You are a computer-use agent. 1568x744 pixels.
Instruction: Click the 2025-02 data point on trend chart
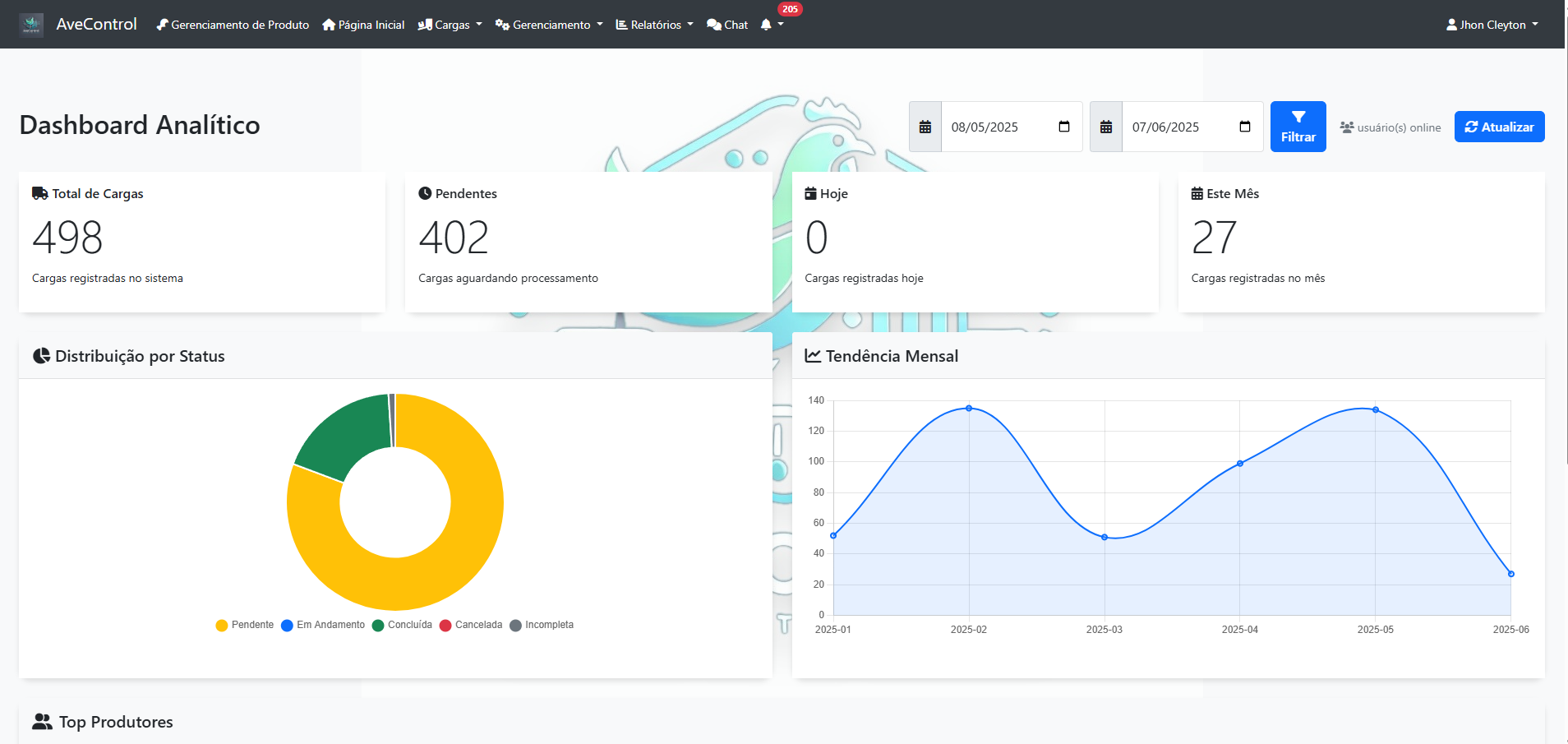click(969, 409)
